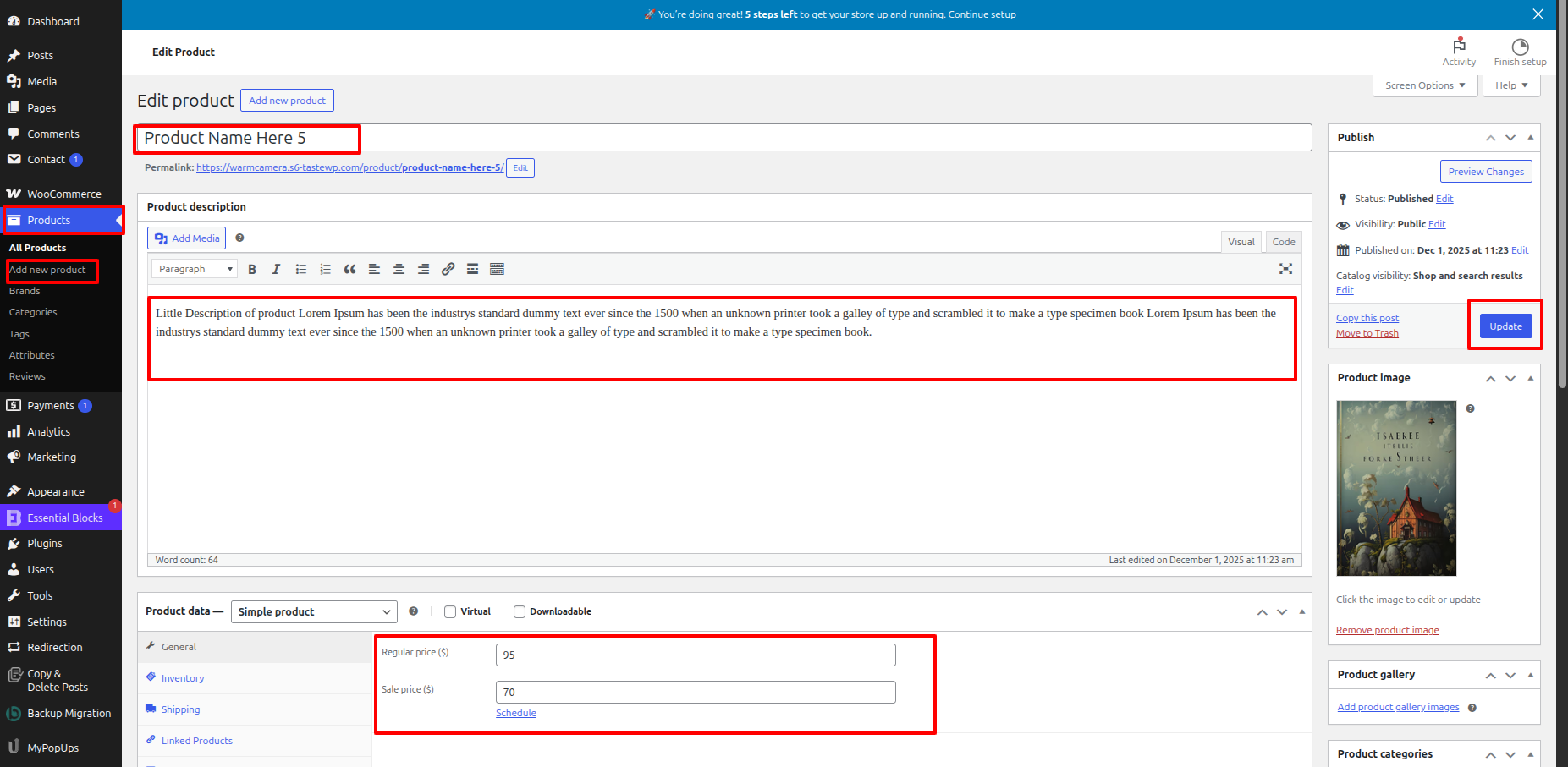Toggle bold formatting in the editor toolbar
1568x767 pixels.
point(252,269)
